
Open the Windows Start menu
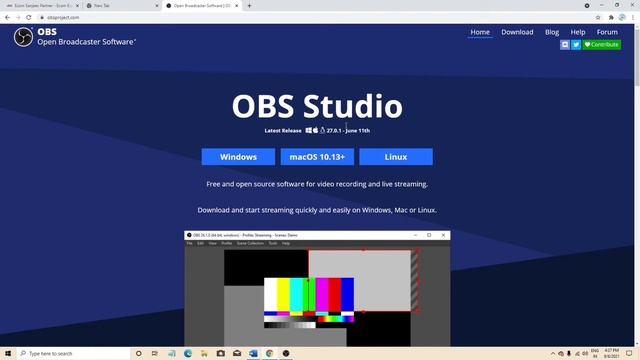point(8,353)
